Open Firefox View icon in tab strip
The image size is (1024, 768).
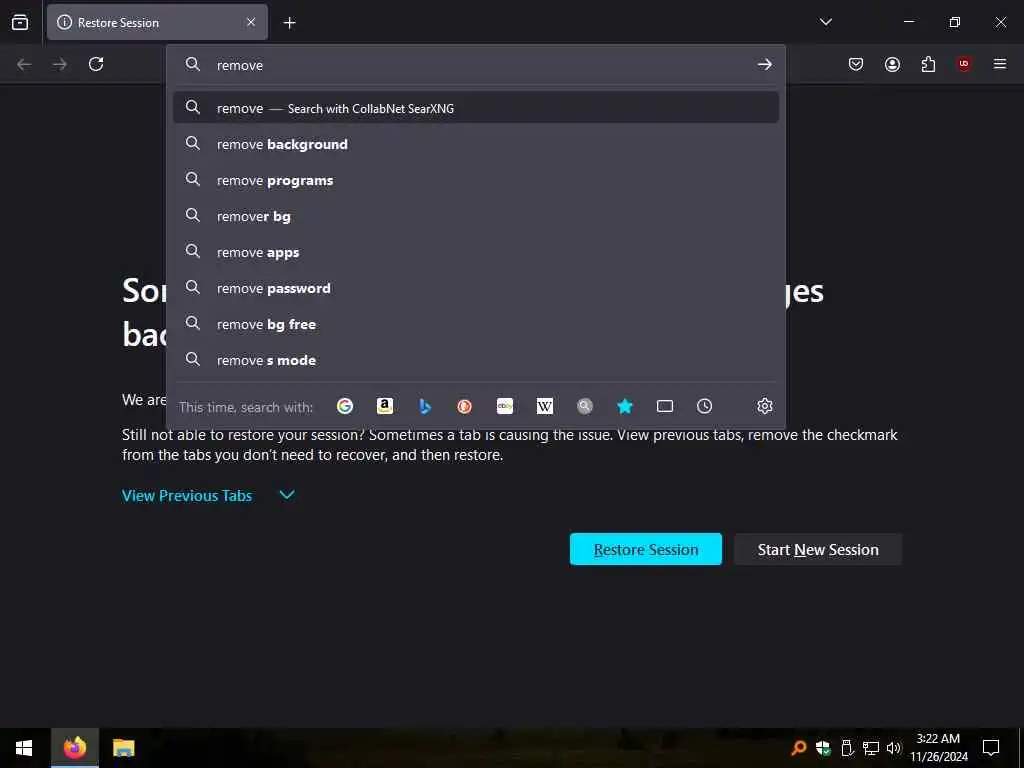pos(20,22)
